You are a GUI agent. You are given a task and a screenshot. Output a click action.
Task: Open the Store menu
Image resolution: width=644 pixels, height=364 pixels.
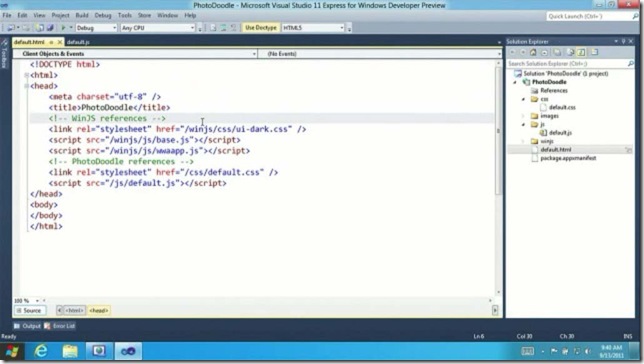[144, 15]
